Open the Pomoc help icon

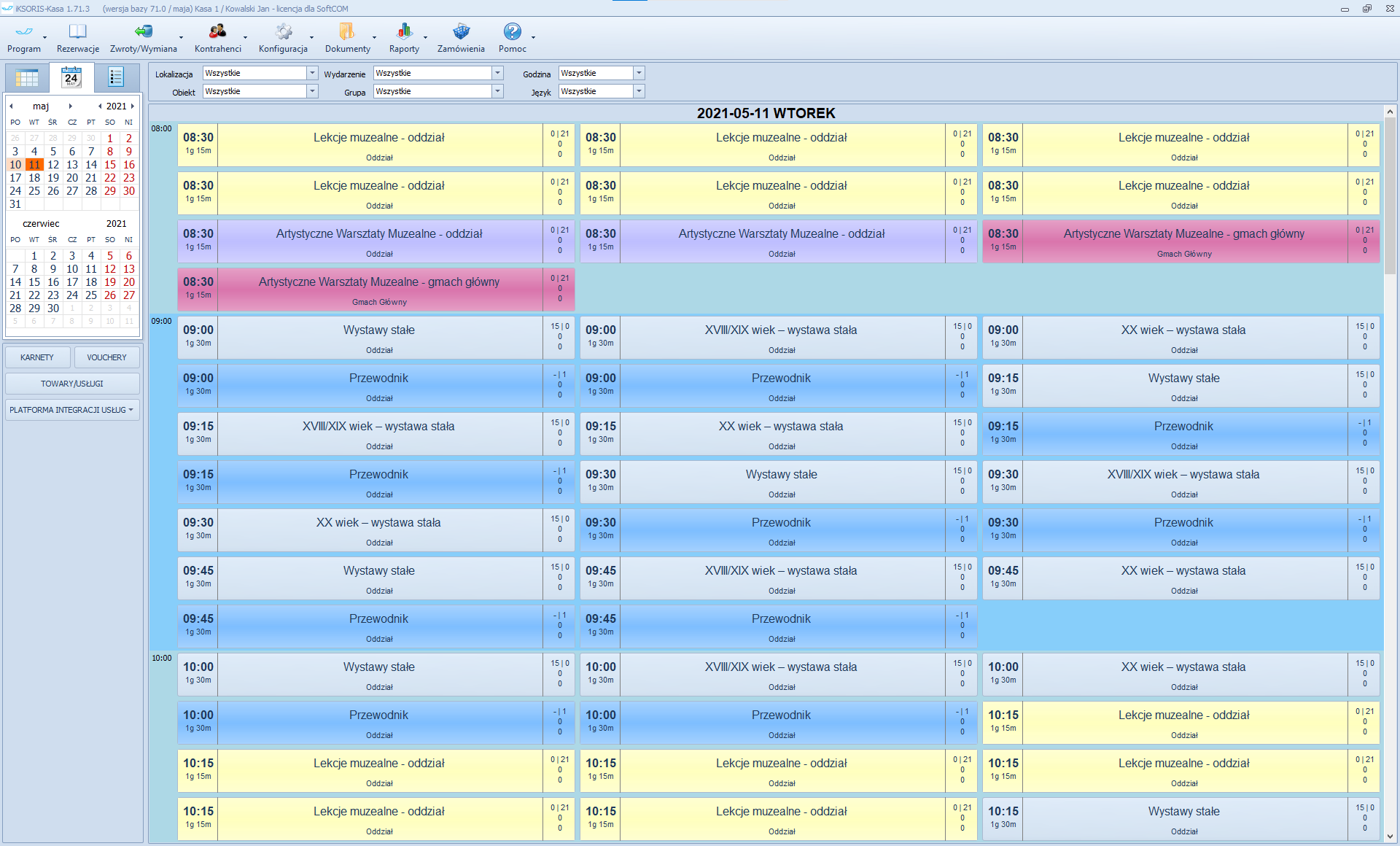[x=512, y=32]
